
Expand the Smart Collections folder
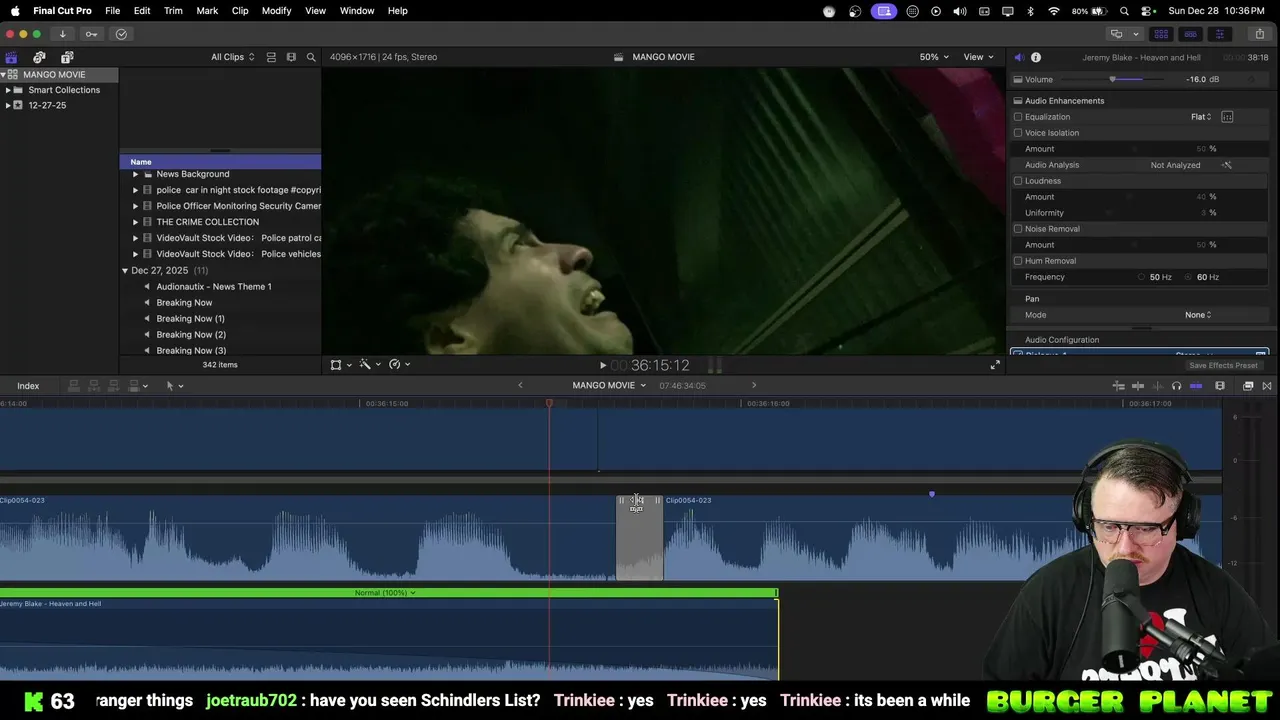pyautogui.click(x=8, y=90)
